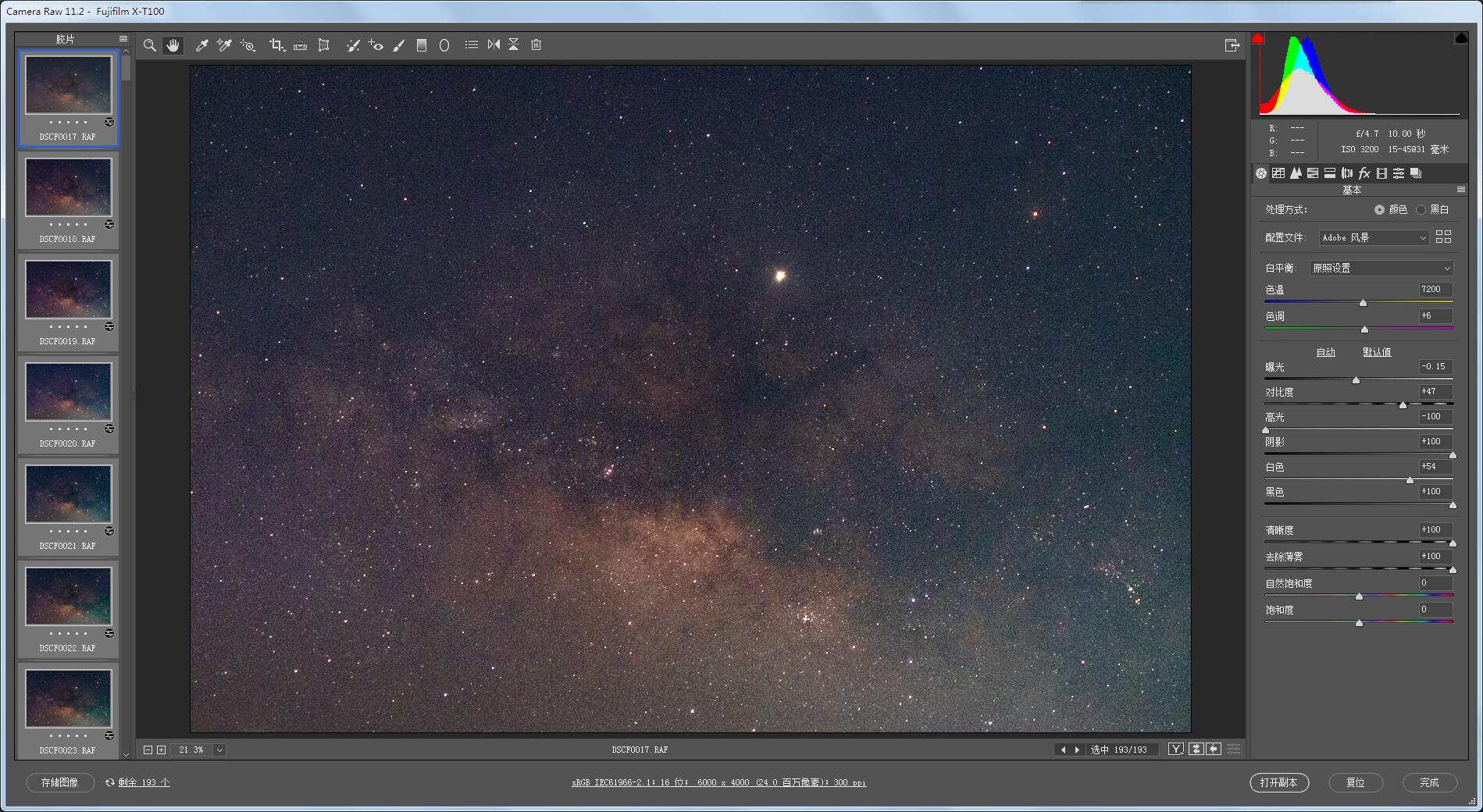Click the 对比度 contrast slider handle
Viewport: 1483px width, 812px height.
click(x=1403, y=405)
